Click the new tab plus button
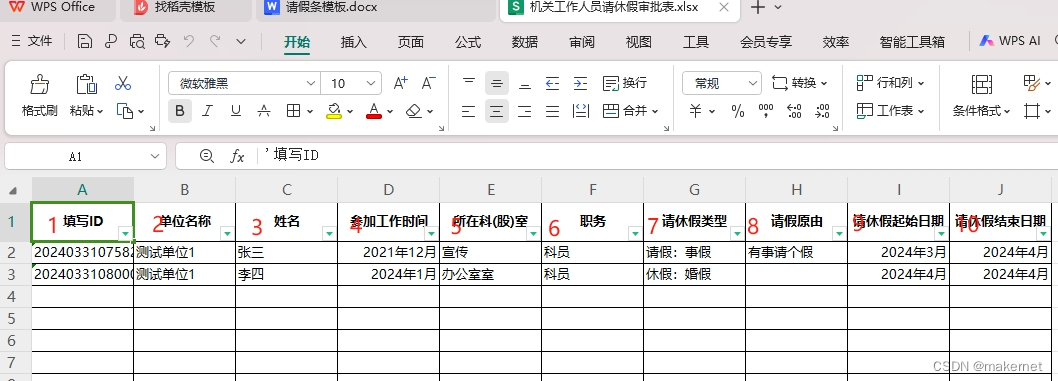Viewport: 1058px width, 381px height. click(x=758, y=7)
